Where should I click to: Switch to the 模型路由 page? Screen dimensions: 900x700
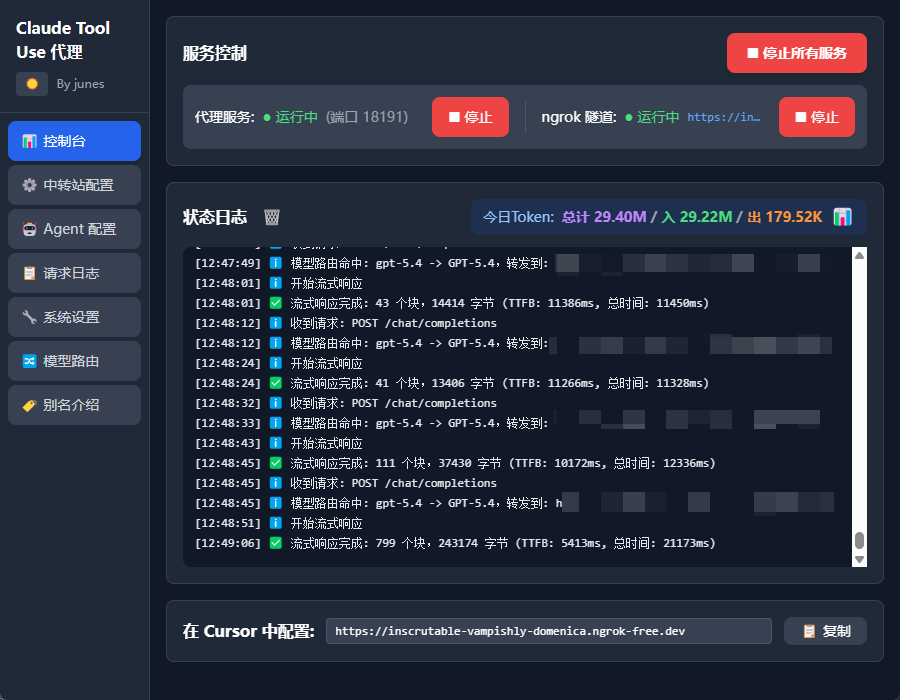[75, 361]
